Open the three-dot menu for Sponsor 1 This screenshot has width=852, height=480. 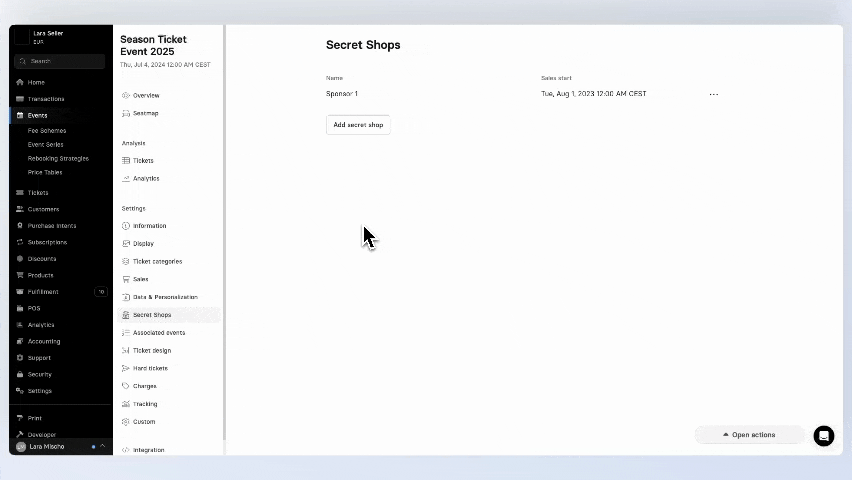(x=713, y=94)
